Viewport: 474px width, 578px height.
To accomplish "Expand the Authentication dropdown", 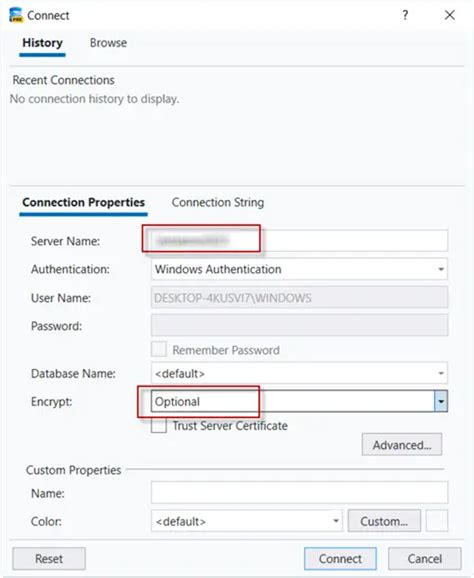I will (299, 269).
